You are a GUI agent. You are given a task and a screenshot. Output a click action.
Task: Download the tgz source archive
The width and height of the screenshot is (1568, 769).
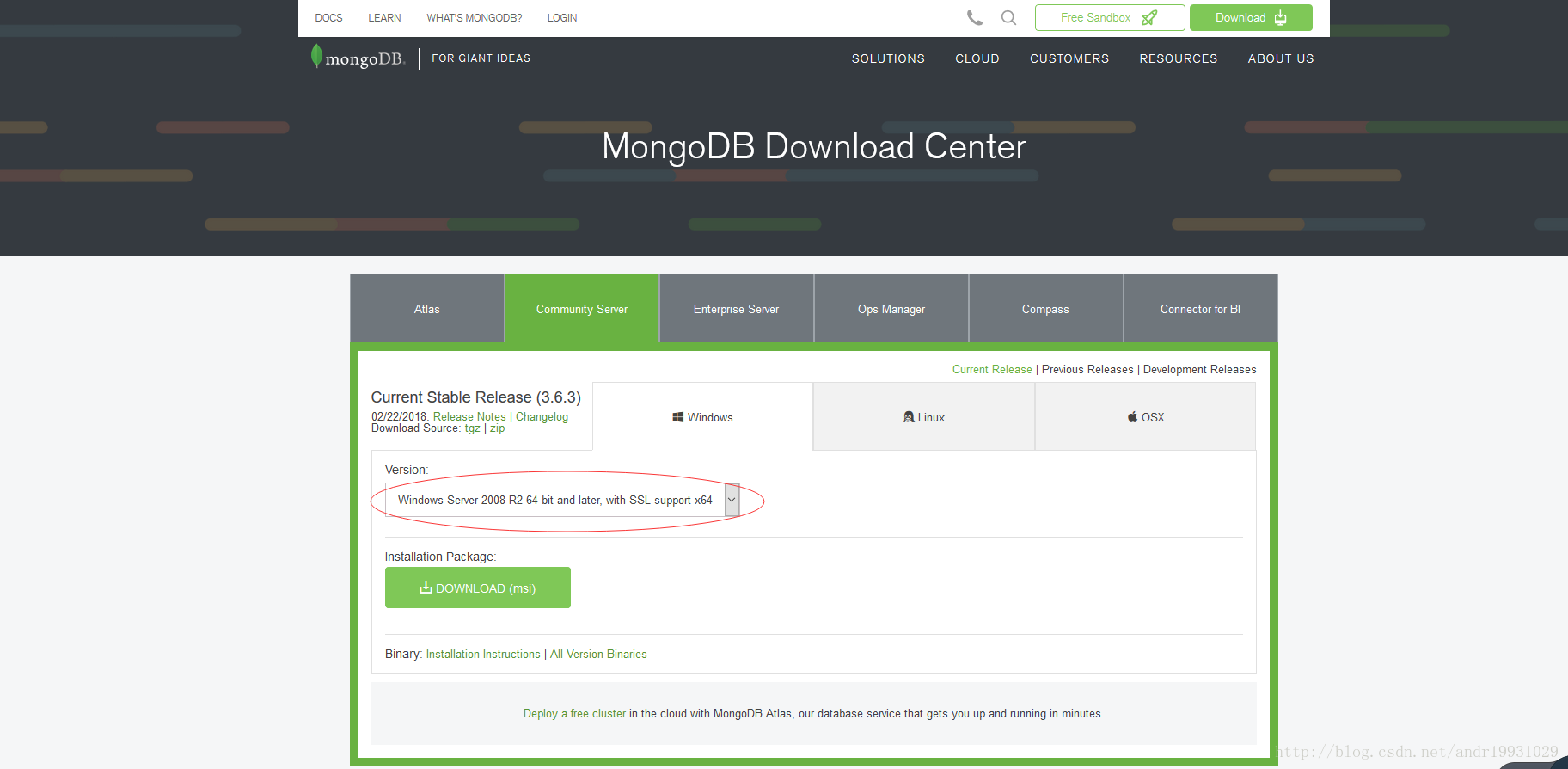point(473,428)
